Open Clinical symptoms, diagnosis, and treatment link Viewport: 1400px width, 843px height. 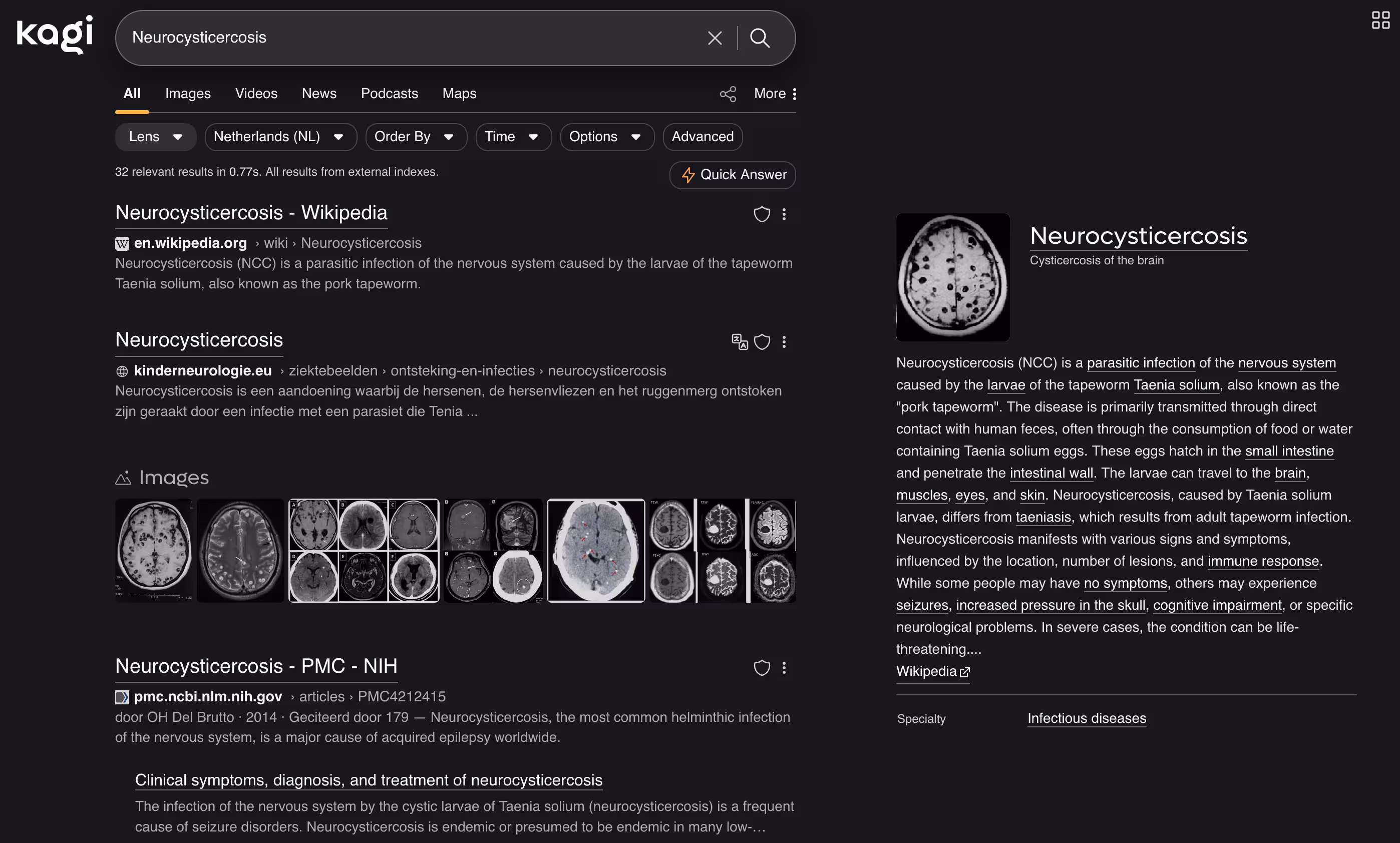[369, 780]
